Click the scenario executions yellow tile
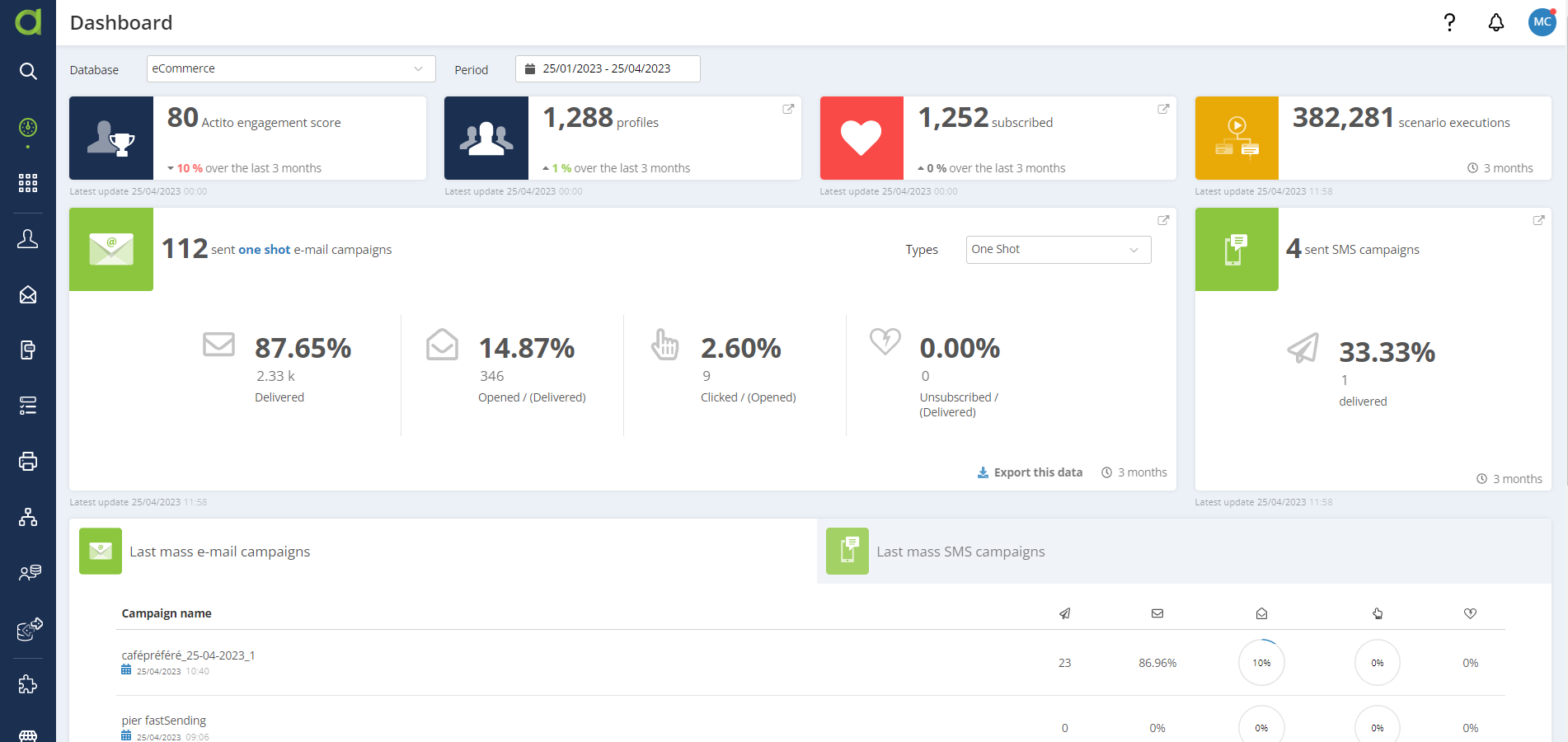Image resolution: width=1568 pixels, height=742 pixels. coord(1237,138)
